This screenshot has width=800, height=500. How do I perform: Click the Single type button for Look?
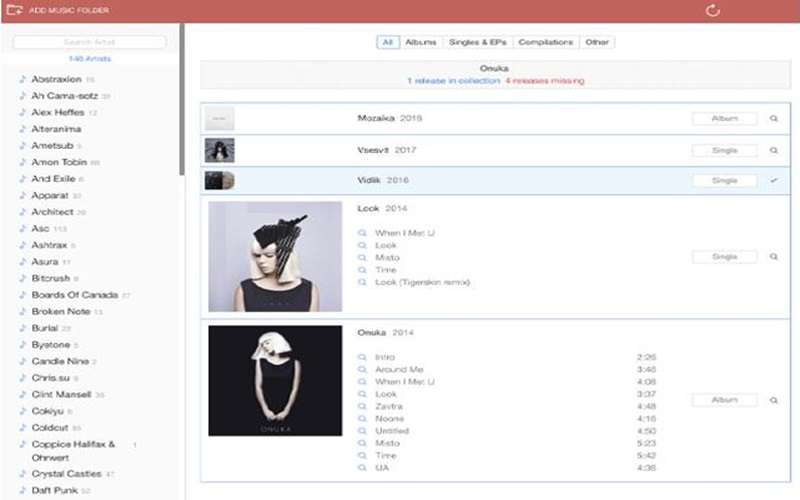click(x=724, y=257)
